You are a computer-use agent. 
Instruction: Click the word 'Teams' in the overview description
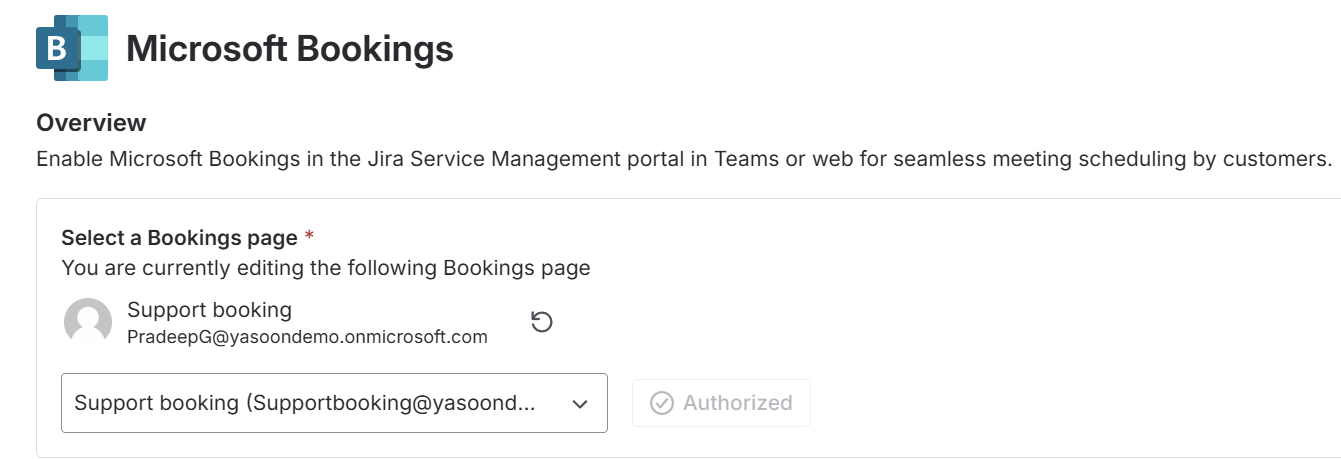746,159
